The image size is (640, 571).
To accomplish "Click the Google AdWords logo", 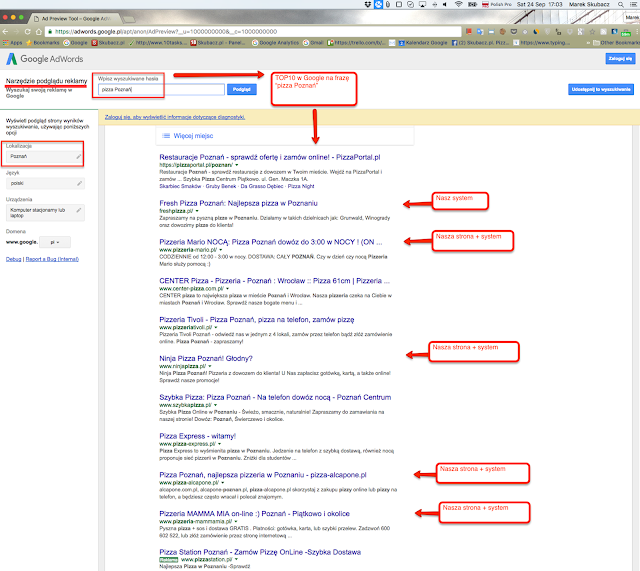I will (x=45, y=59).
